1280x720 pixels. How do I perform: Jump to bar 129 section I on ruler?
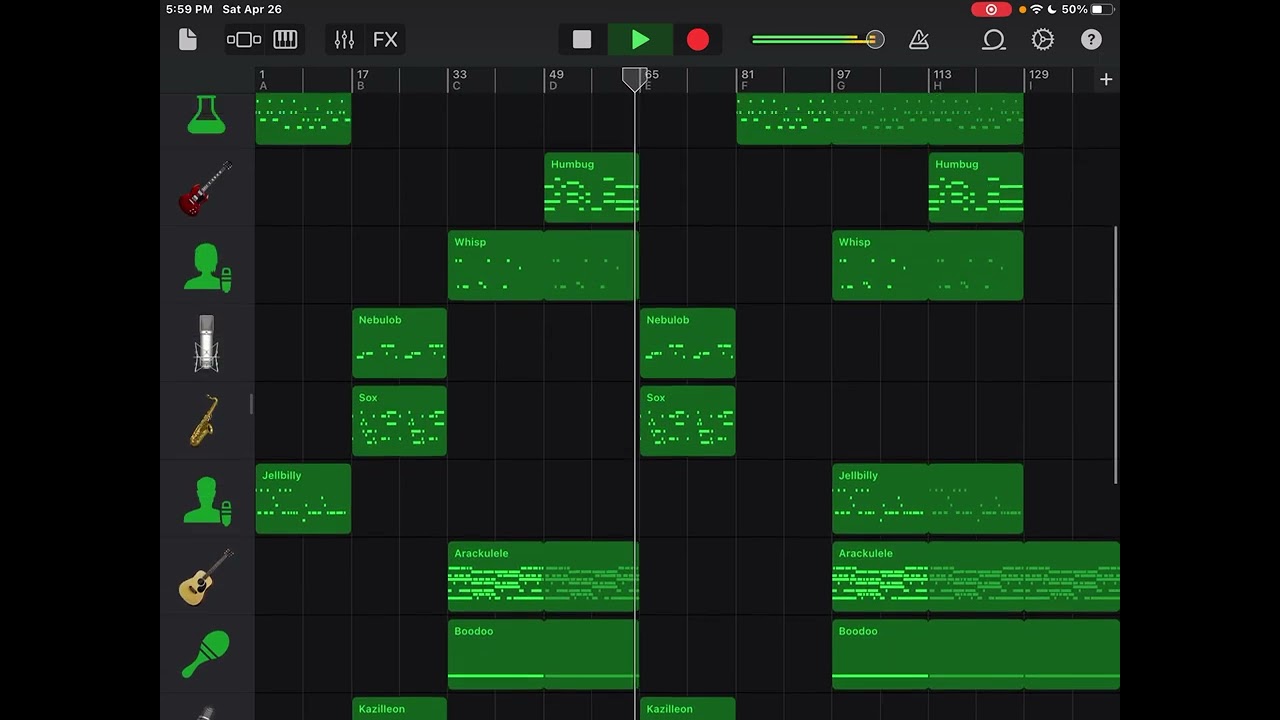click(x=1038, y=80)
